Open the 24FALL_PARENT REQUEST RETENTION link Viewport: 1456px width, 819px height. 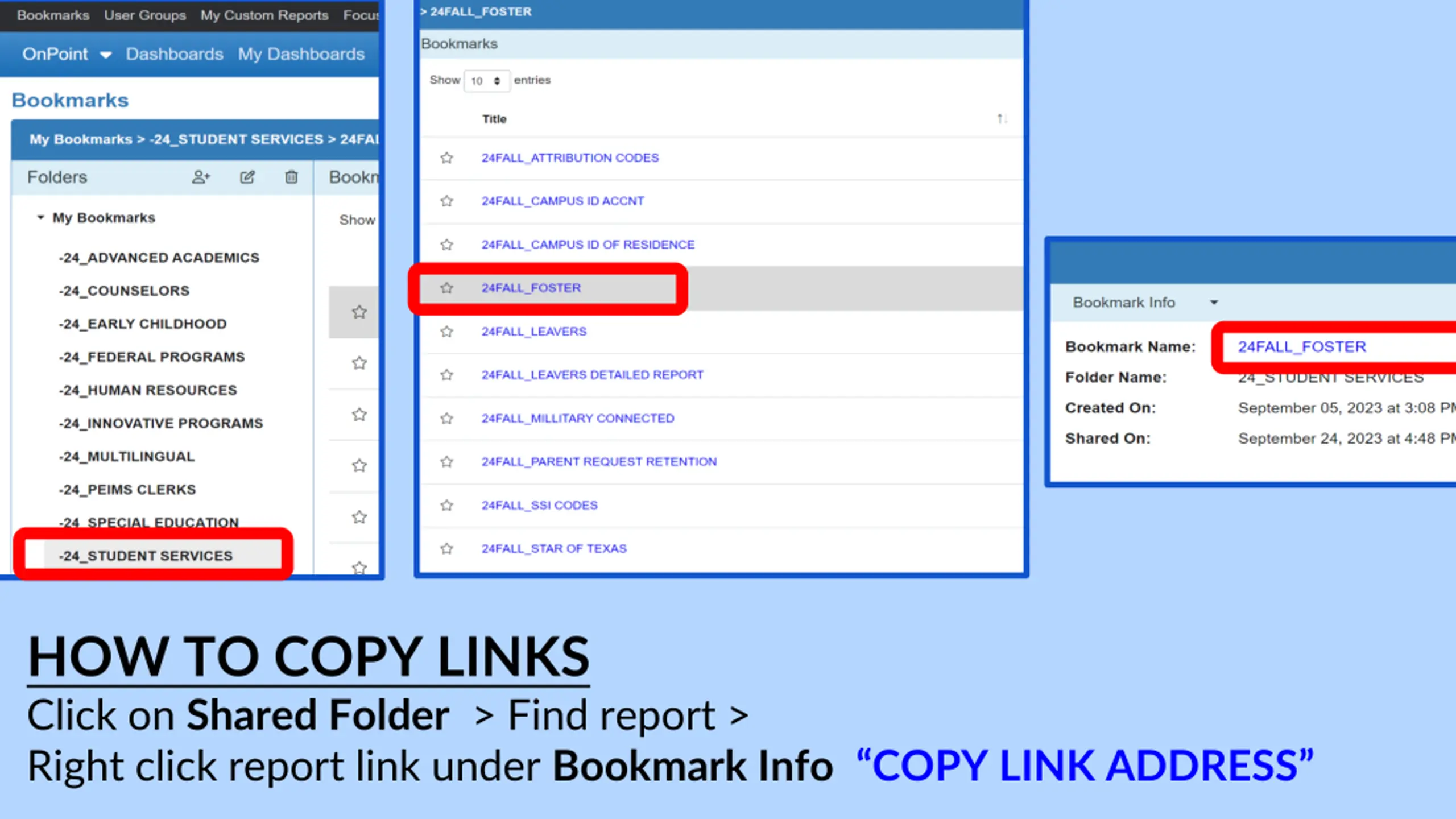(x=599, y=462)
